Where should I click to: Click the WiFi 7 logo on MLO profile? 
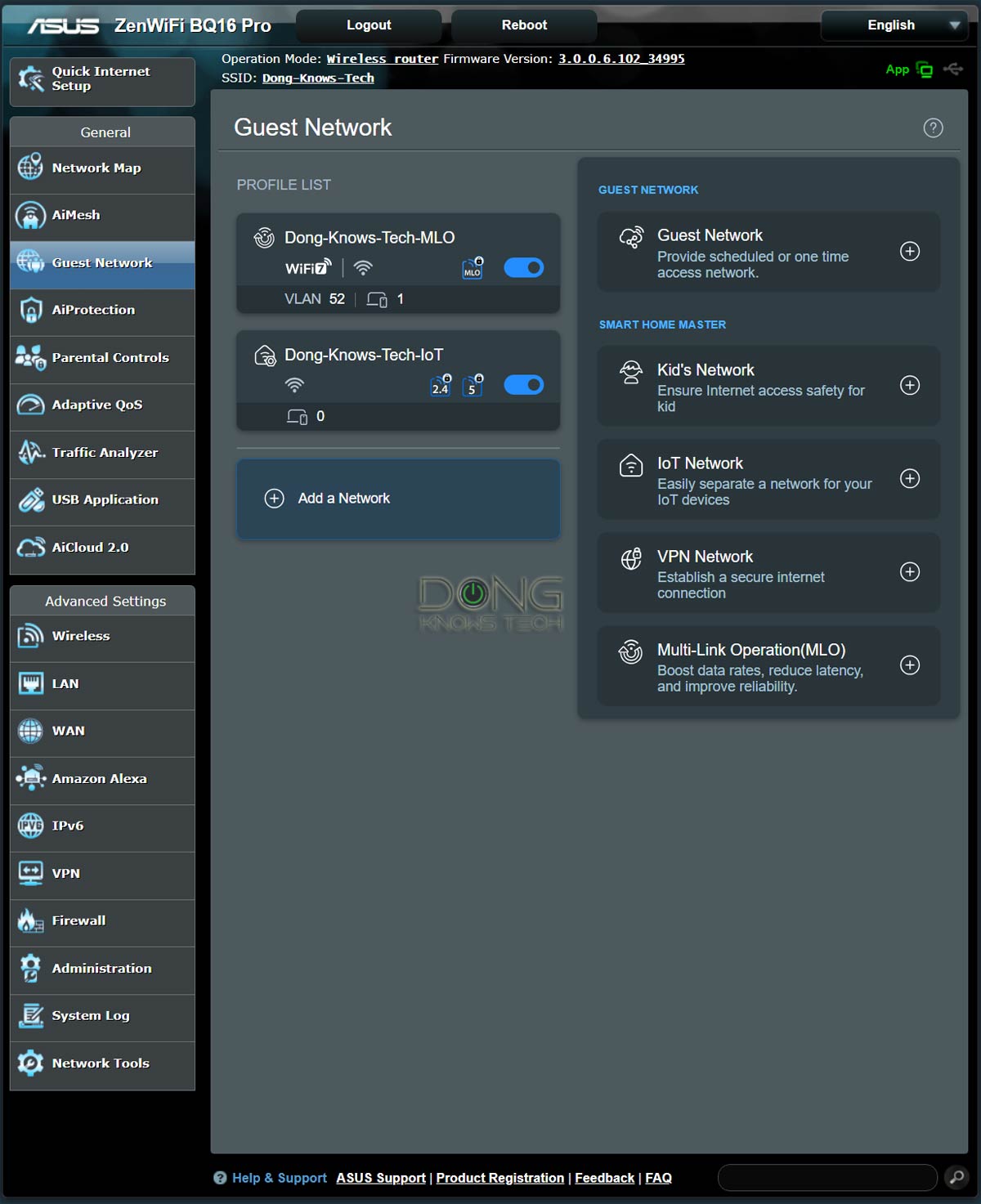pos(308,267)
